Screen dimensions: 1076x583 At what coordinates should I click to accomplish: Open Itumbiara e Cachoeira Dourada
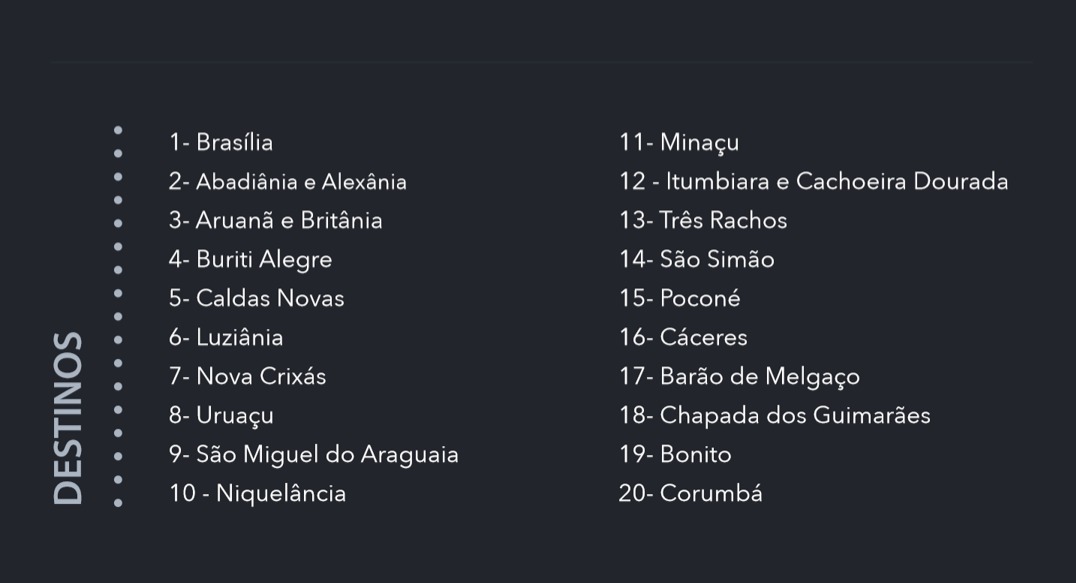tap(813, 182)
